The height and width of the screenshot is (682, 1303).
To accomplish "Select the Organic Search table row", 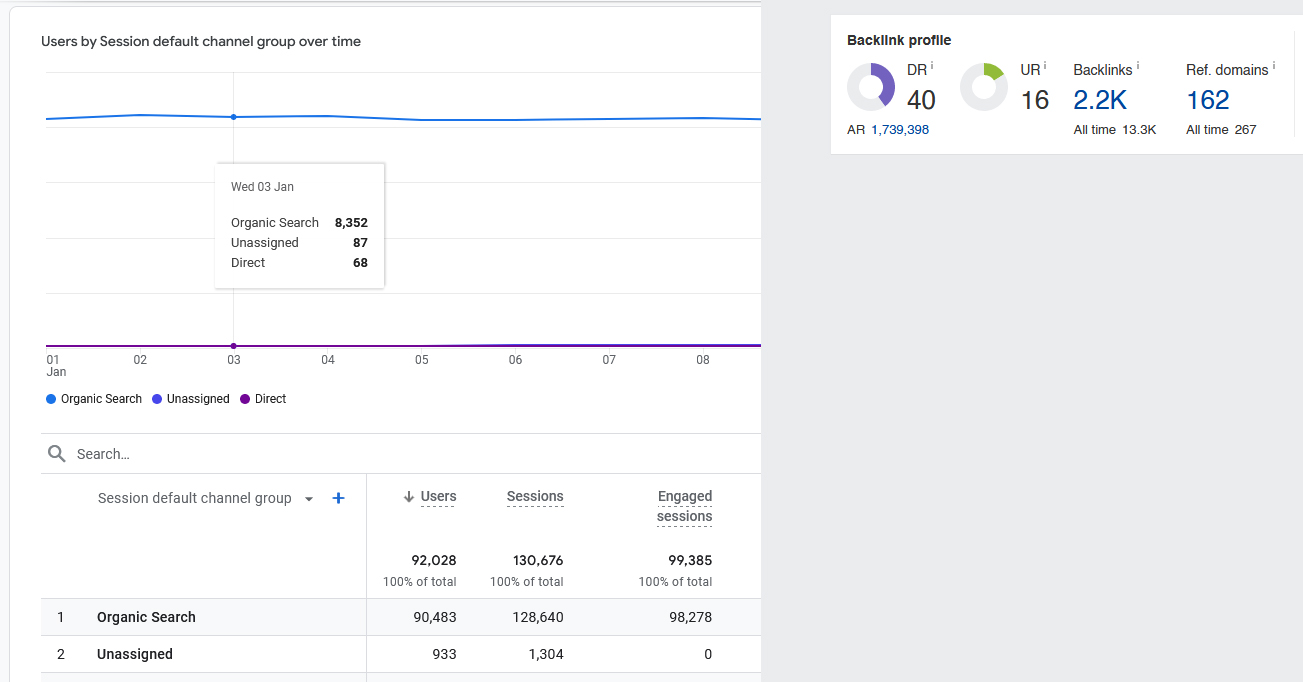I will pos(401,617).
